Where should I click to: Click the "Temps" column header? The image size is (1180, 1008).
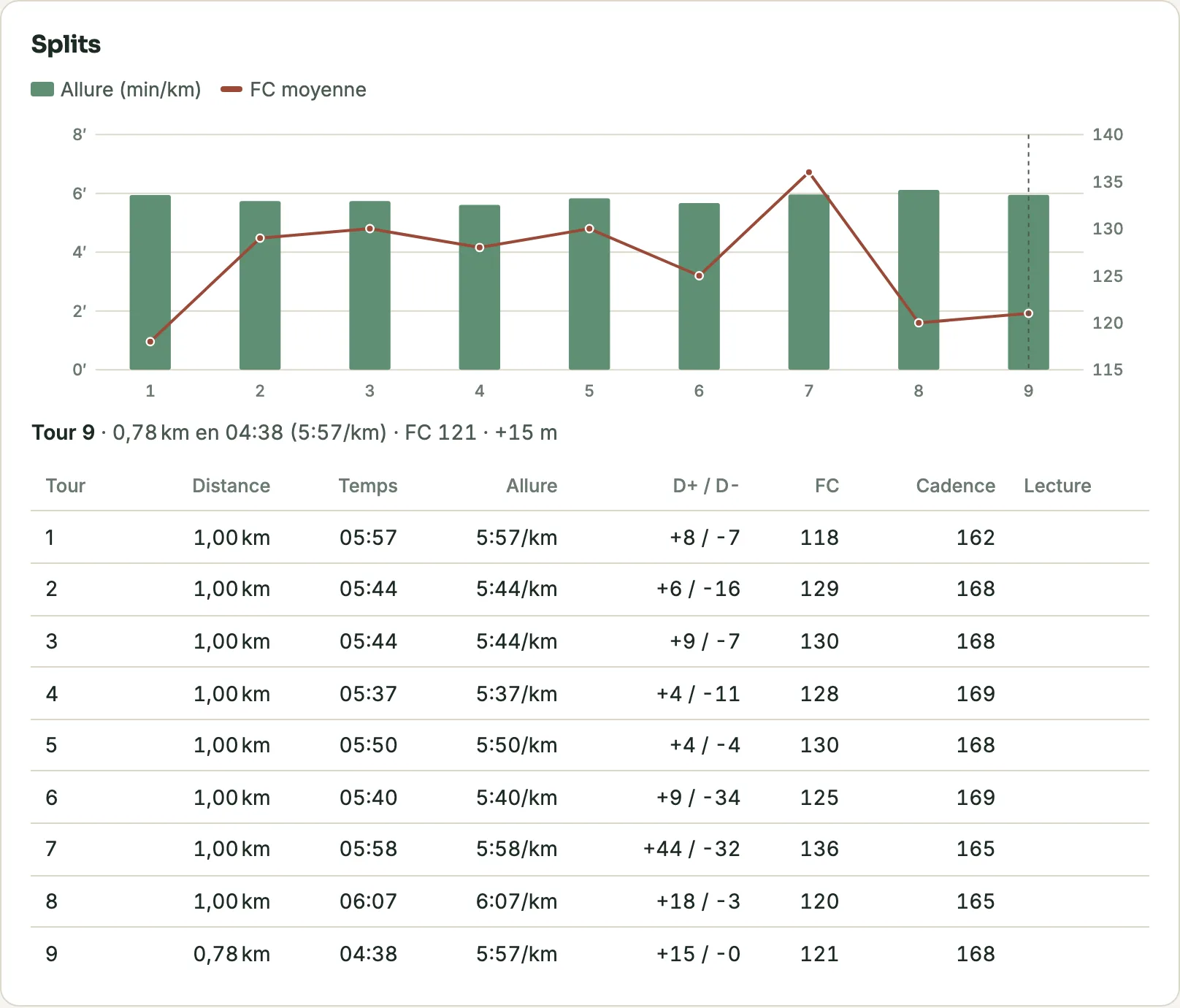[368, 486]
